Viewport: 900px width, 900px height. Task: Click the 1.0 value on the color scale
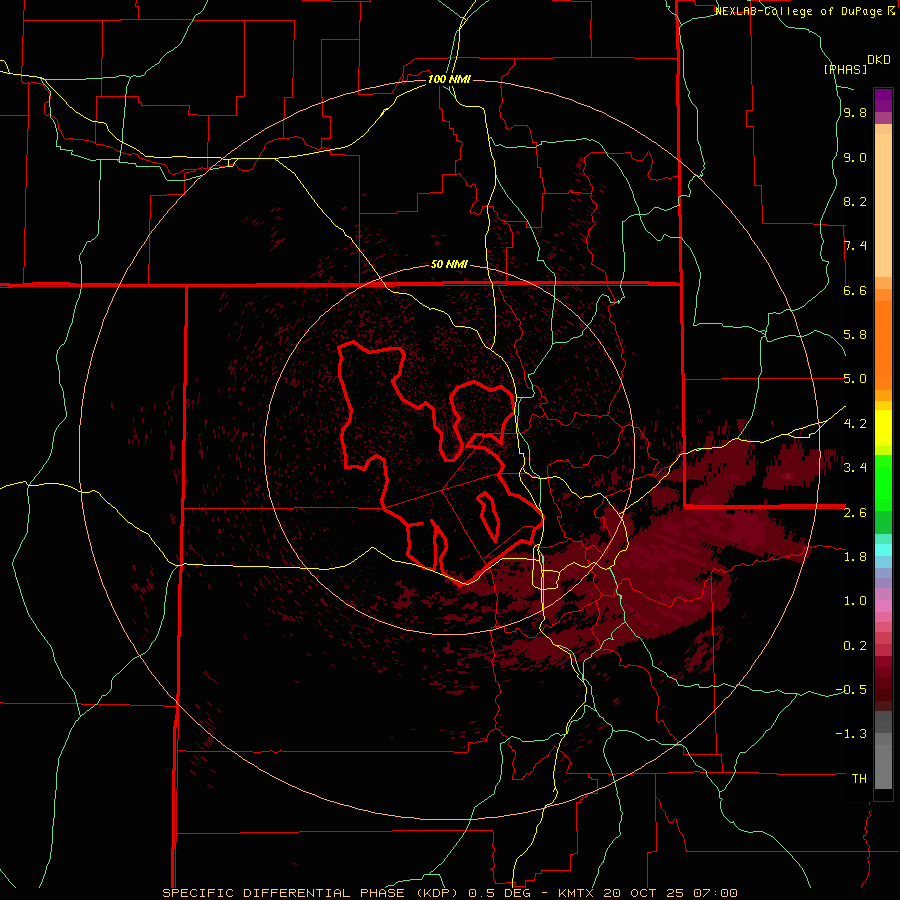coord(855,600)
